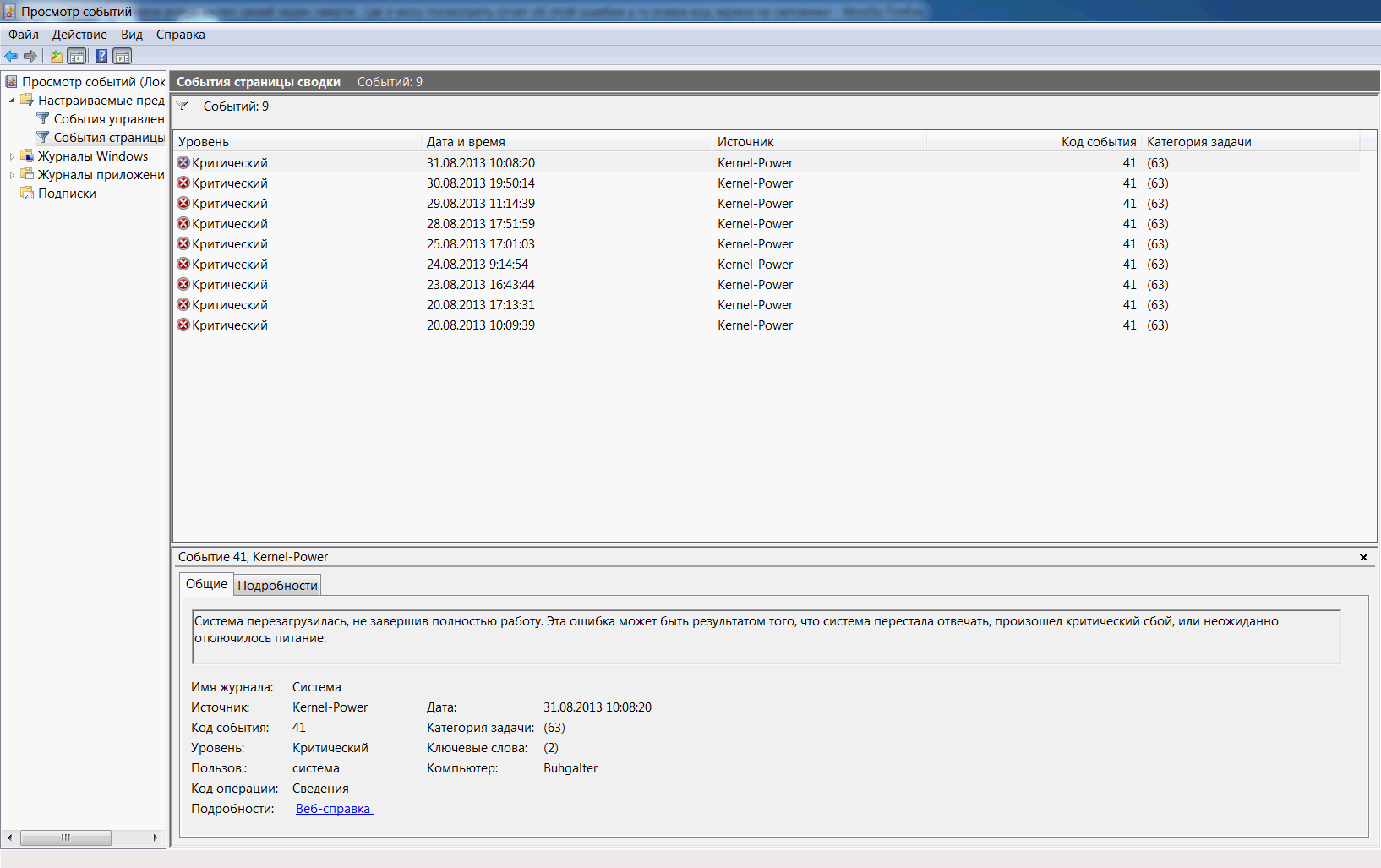Open the Файл menu
The image size is (1381, 868).
click(24, 35)
